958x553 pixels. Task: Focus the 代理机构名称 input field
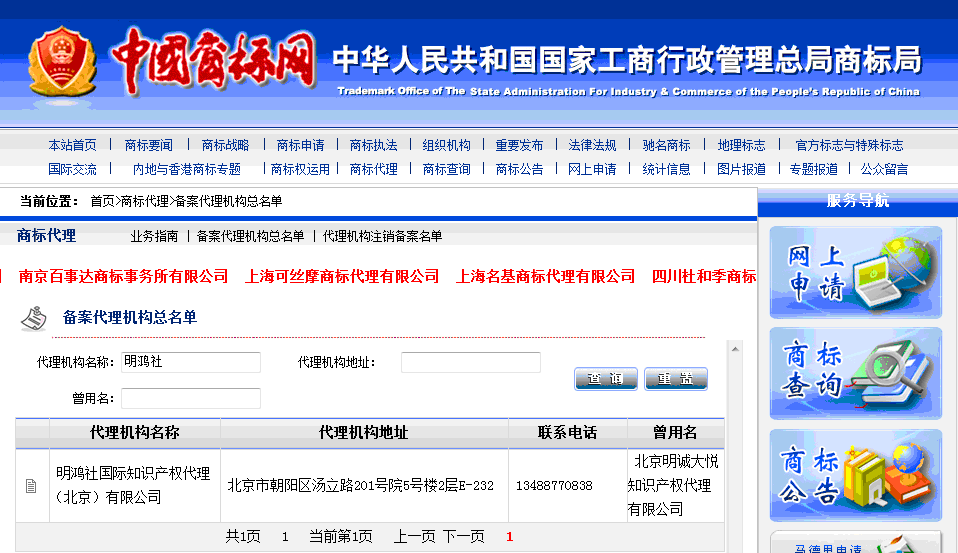click(190, 362)
